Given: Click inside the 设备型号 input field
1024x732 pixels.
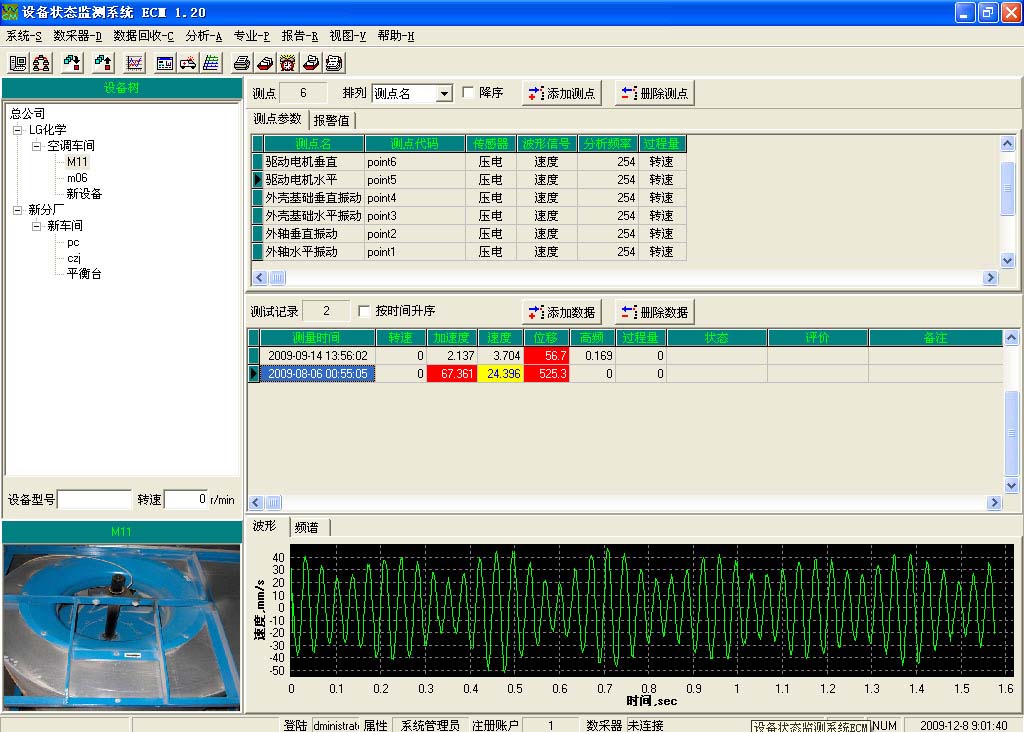Looking at the screenshot, I should [x=95, y=499].
